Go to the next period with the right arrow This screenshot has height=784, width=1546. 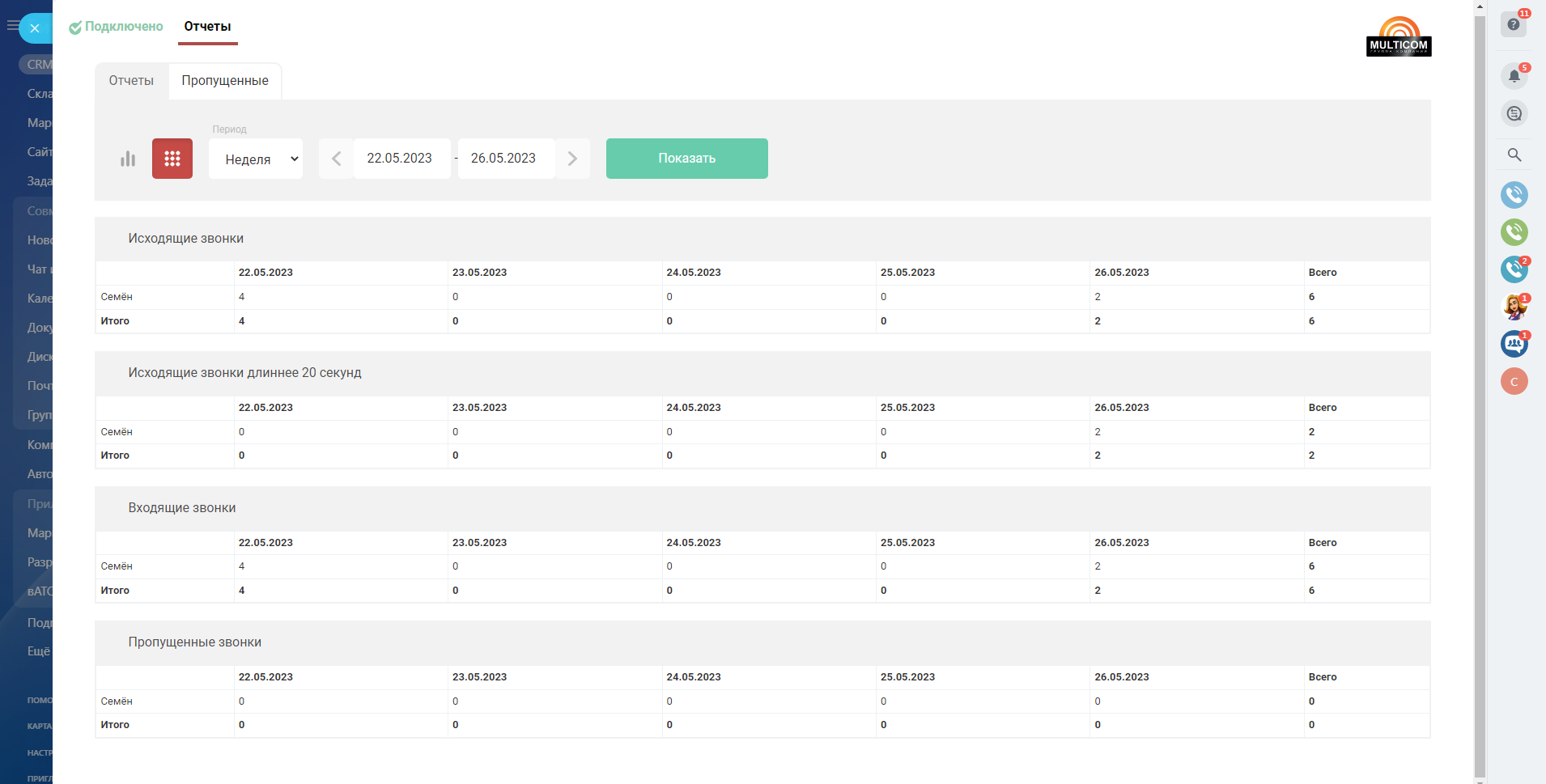click(x=572, y=159)
